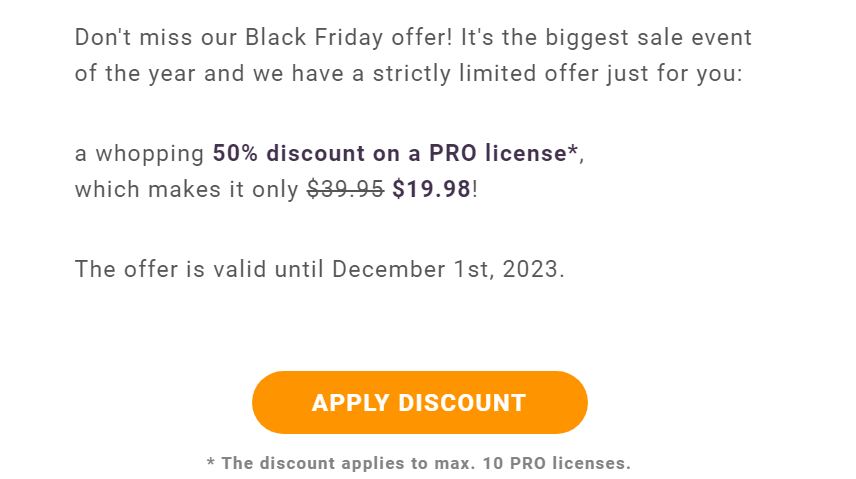Click the word 'whopping'
Screen dimensions: 856x479
pos(150,155)
